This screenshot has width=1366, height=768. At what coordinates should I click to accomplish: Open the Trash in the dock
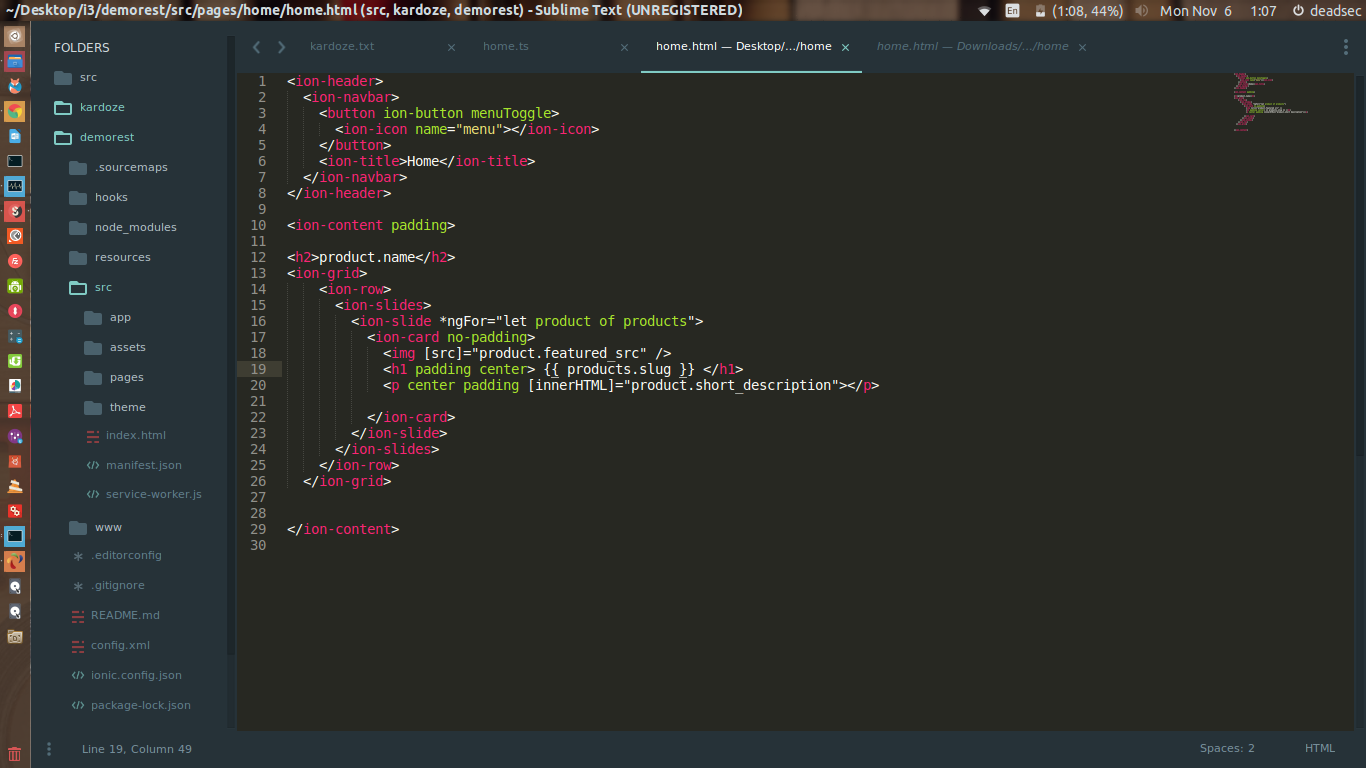click(14, 754)
